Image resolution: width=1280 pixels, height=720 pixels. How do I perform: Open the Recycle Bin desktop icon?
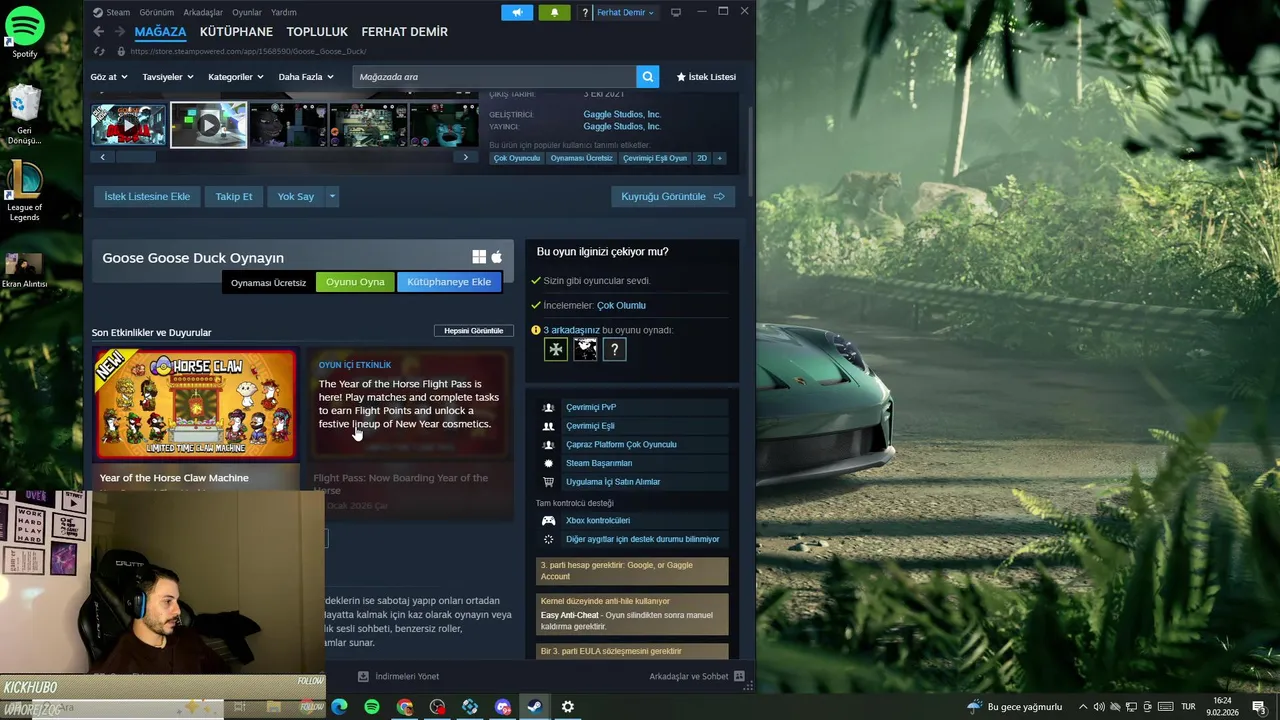coord(25,114)
